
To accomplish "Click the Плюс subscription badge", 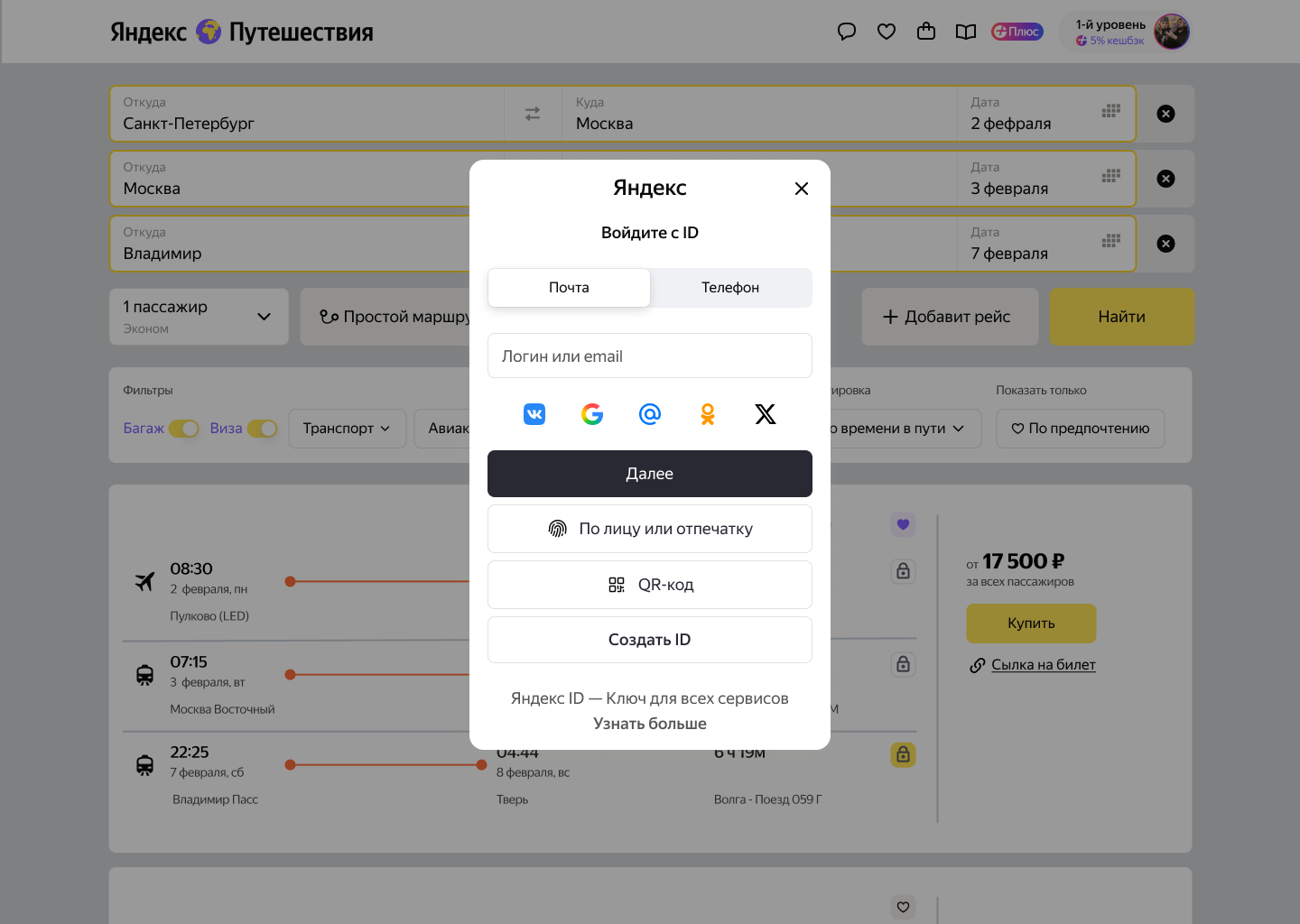I will point(1017,32).
